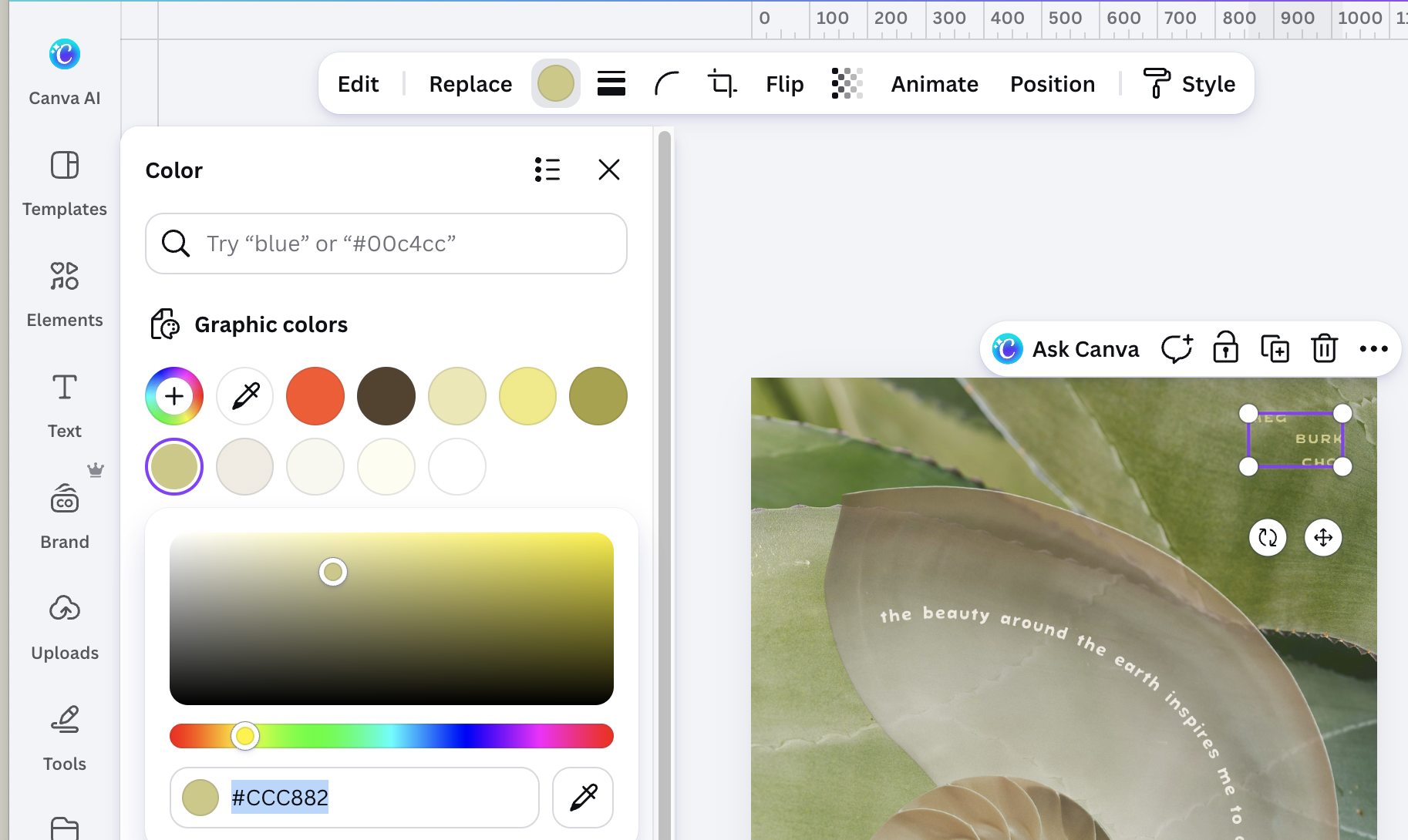Click the border style lines icon

(611, 83)
